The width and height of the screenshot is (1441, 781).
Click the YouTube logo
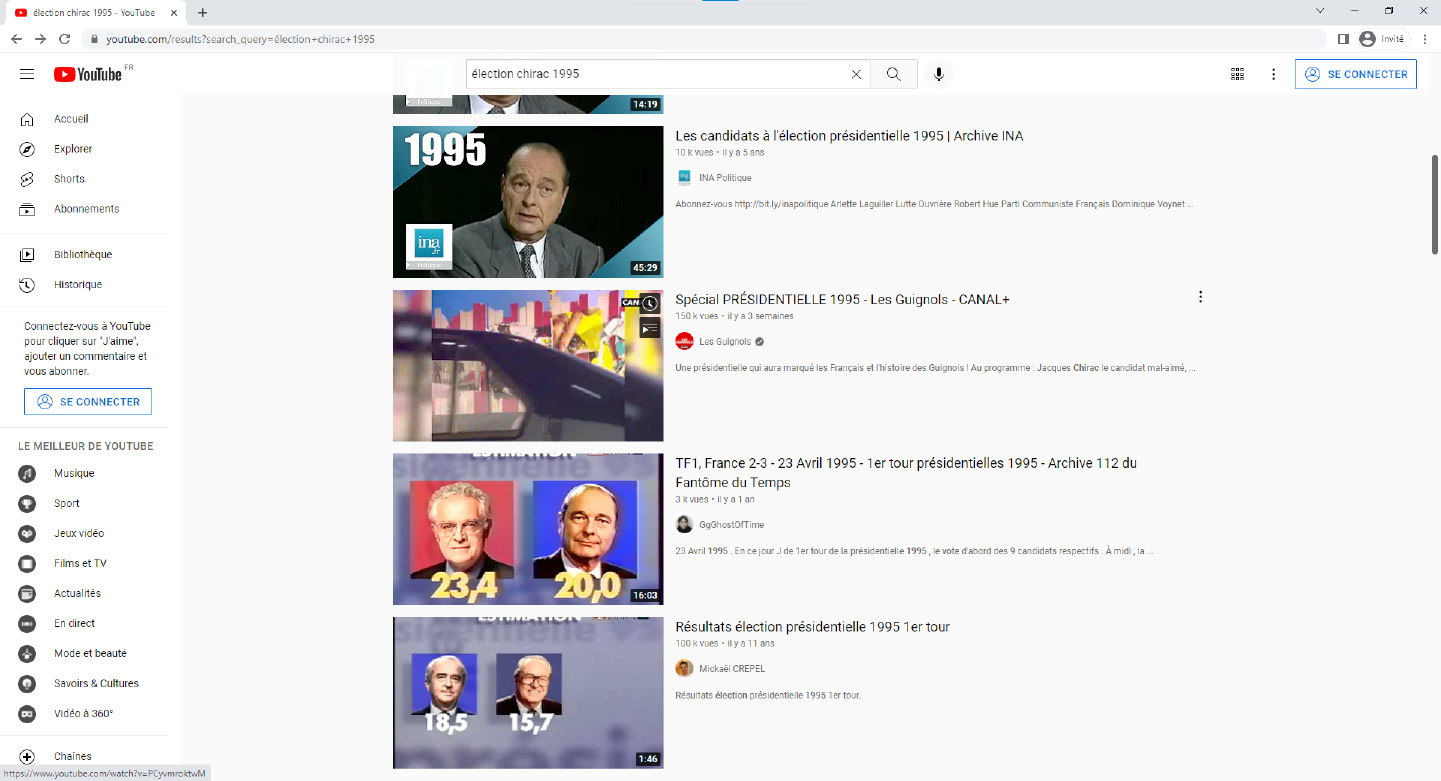pos(88,74)
